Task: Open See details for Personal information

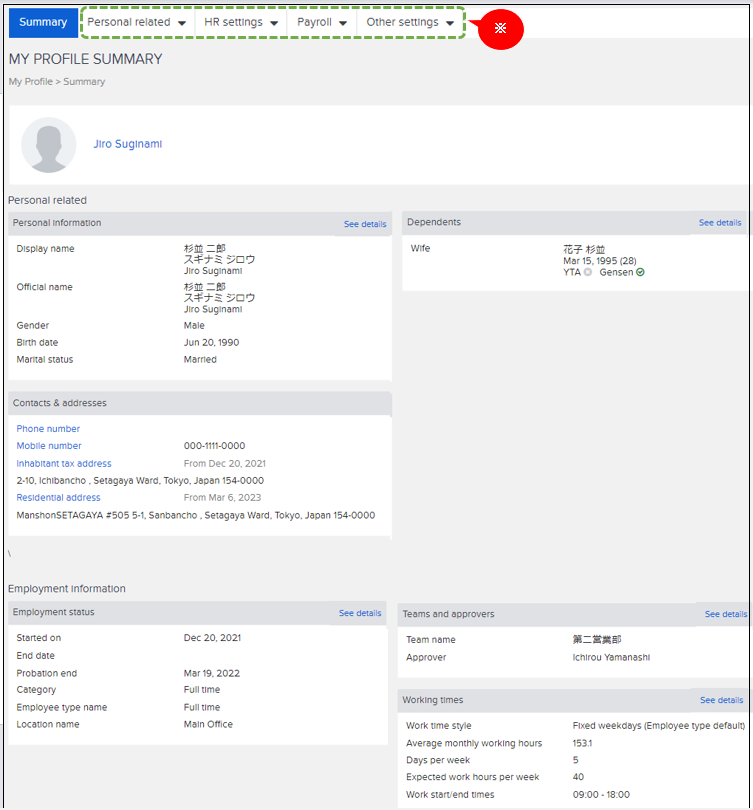Action: click(x=364, y=223)
